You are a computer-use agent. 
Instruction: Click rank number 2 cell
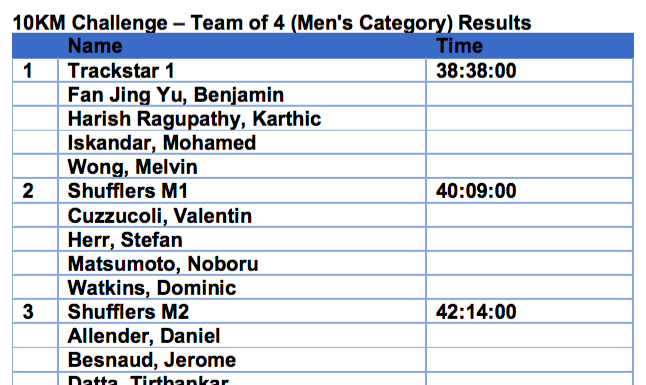[35, 191]
